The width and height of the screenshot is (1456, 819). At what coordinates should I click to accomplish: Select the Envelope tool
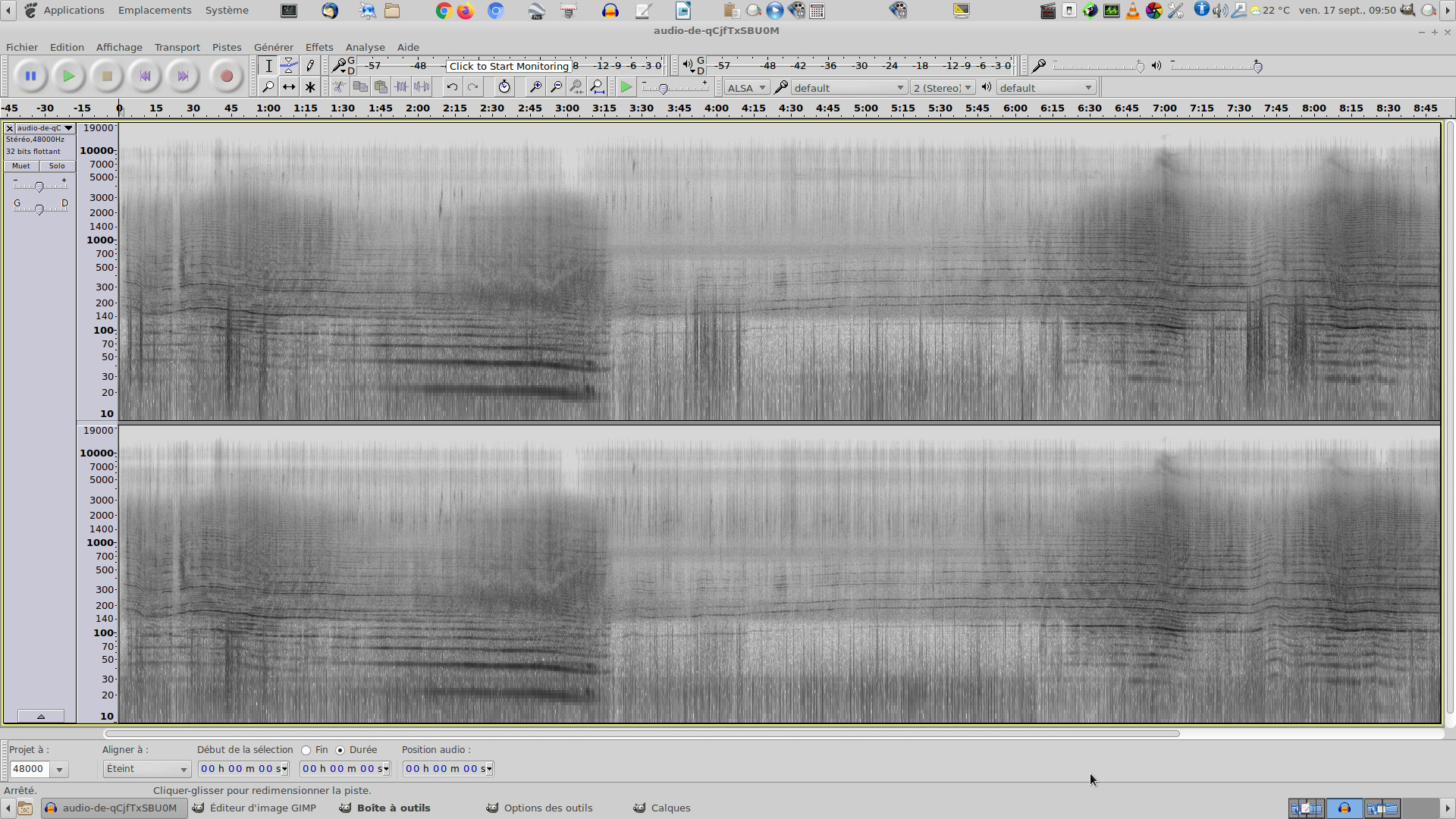[289, 66]
